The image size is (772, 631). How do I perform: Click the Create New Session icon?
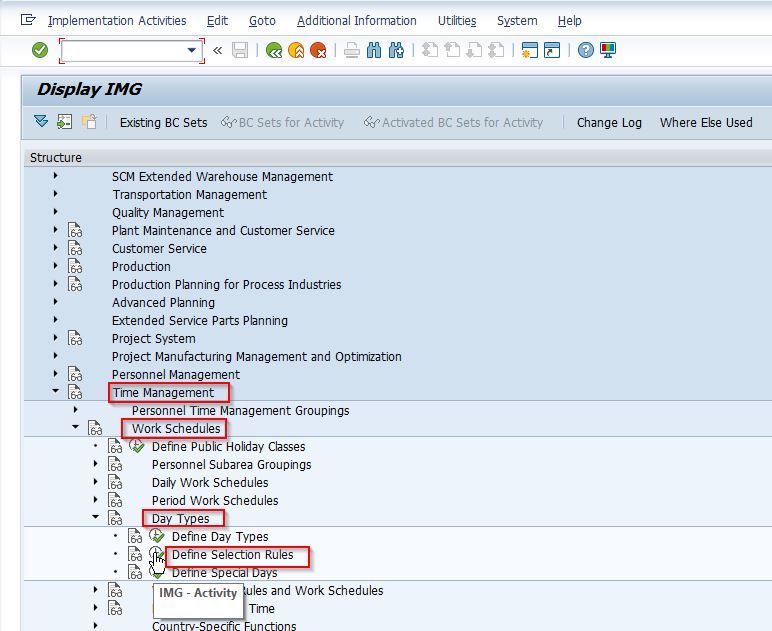pos(530,50)
